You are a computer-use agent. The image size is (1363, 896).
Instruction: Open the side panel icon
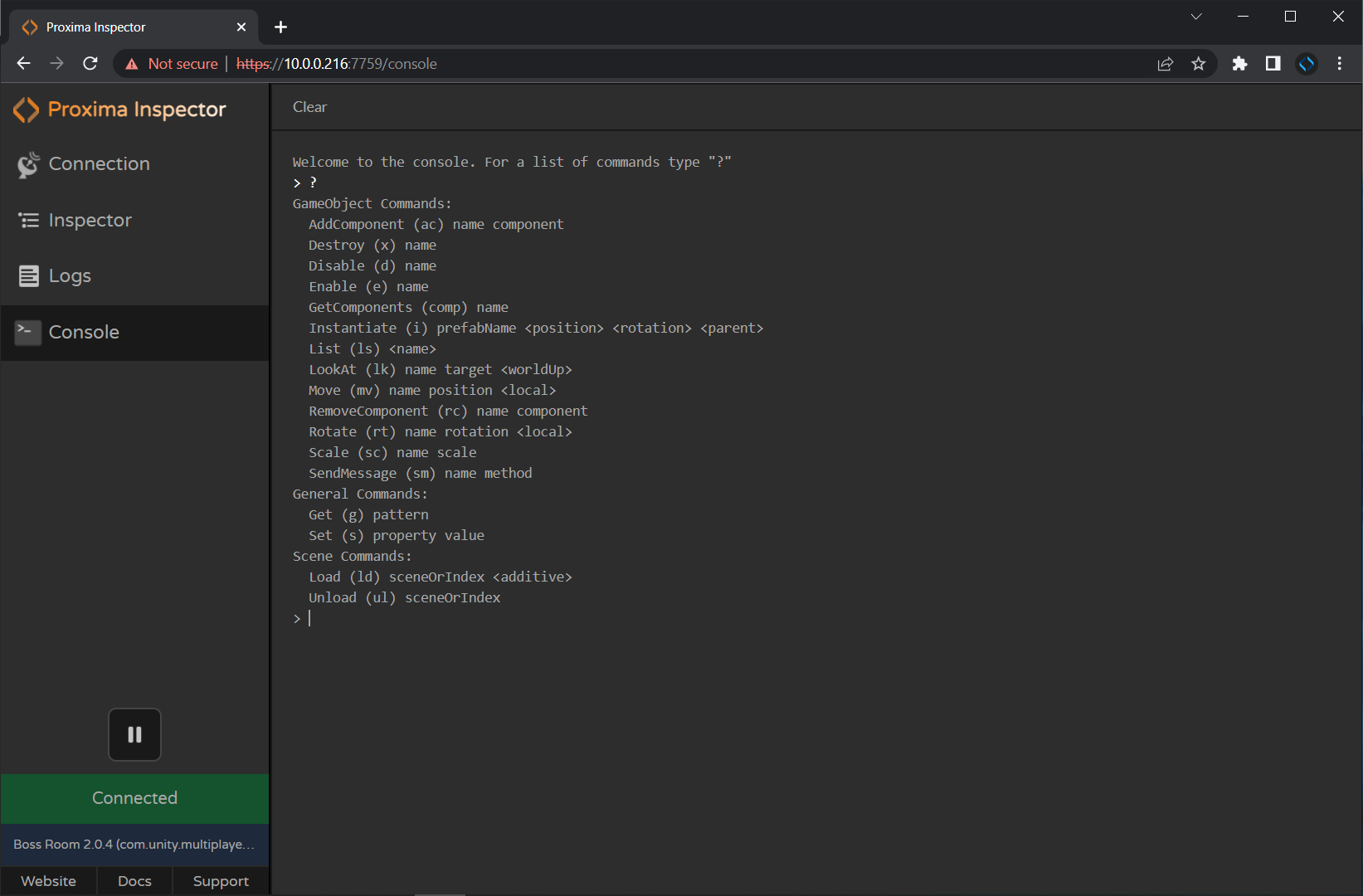(x=1273, y=63)
